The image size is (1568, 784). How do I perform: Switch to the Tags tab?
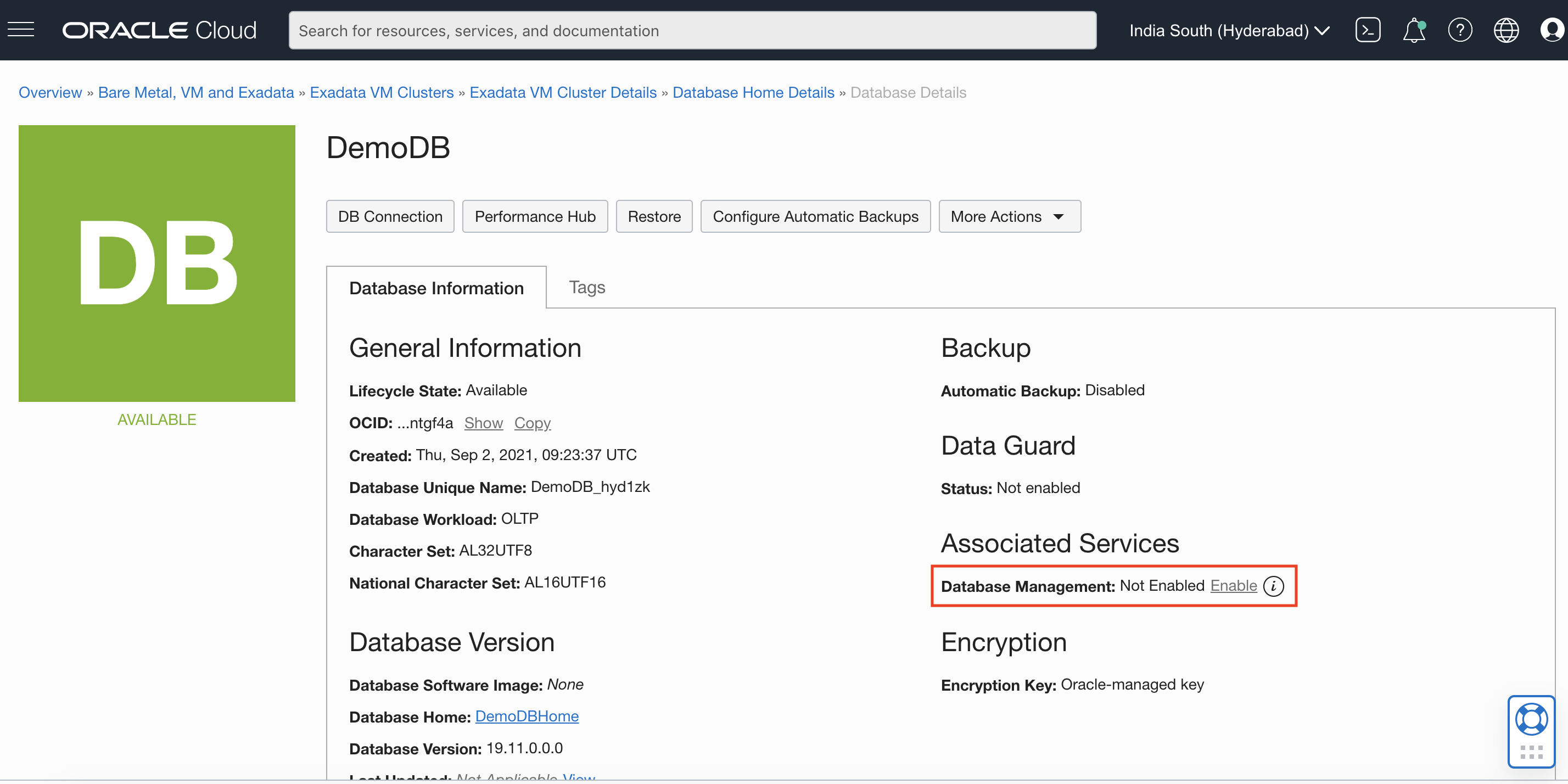pyautogui.click(x=587, y=287)
